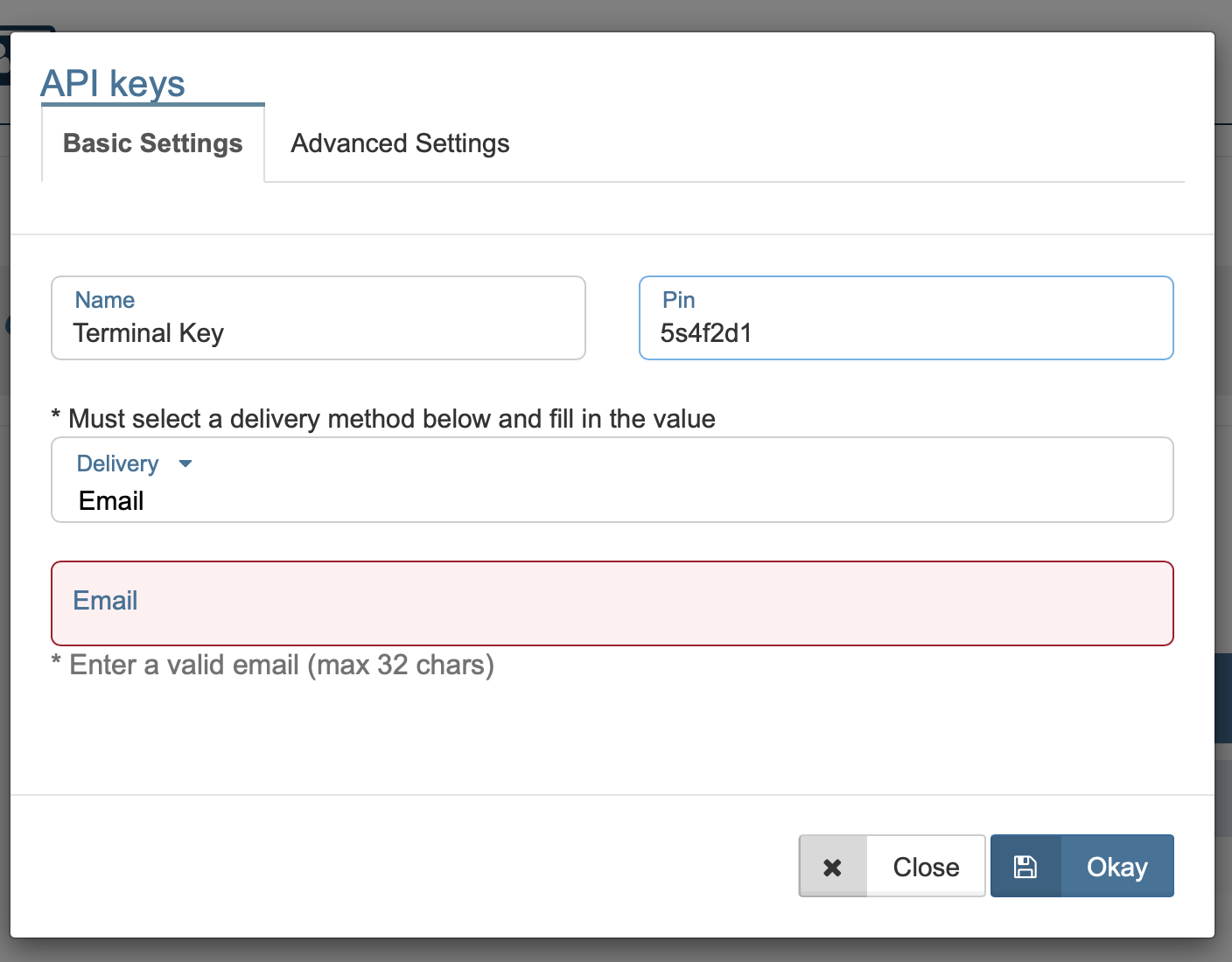1232x962 pixels.
Task: Click the Name field label
Action: tap(105, 300)
